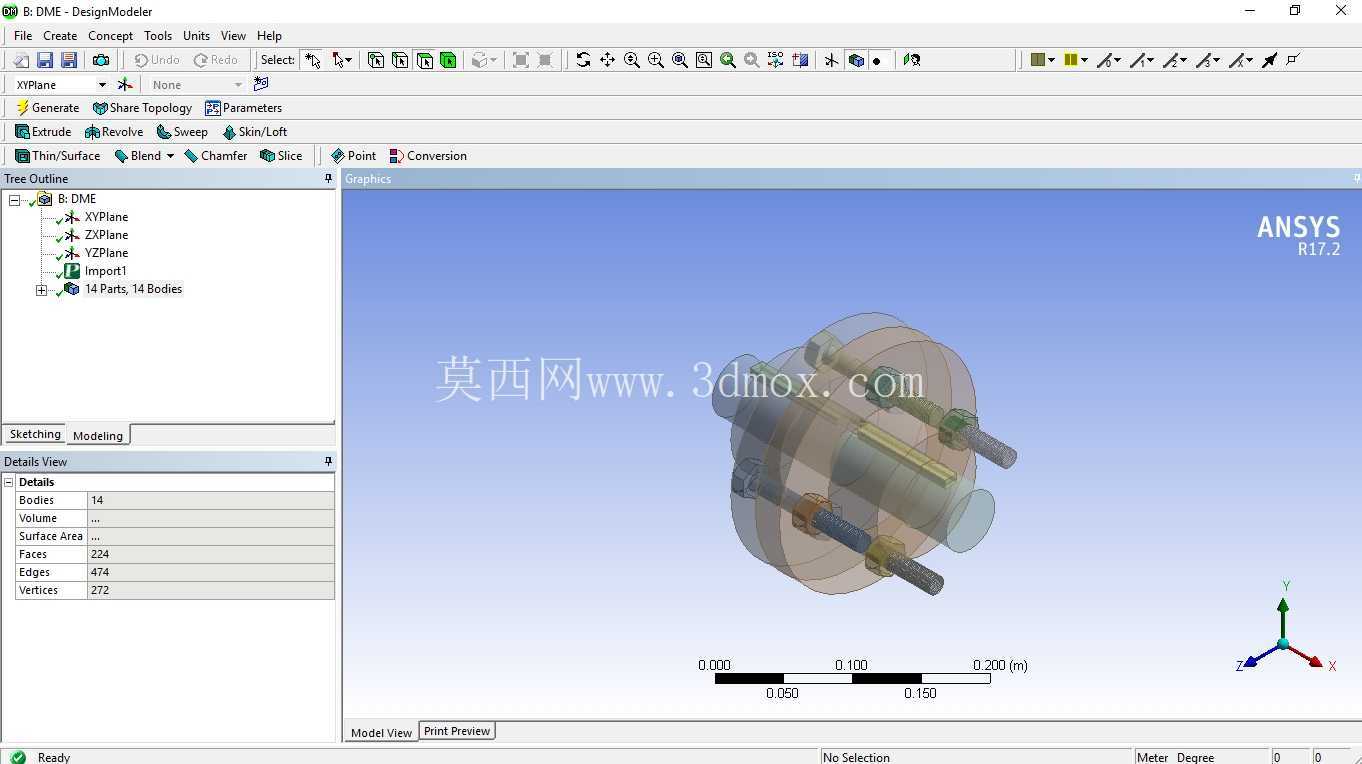Click the Details View pin icon
Viewport: 1362px width, 764px height.
coord(328,462)
